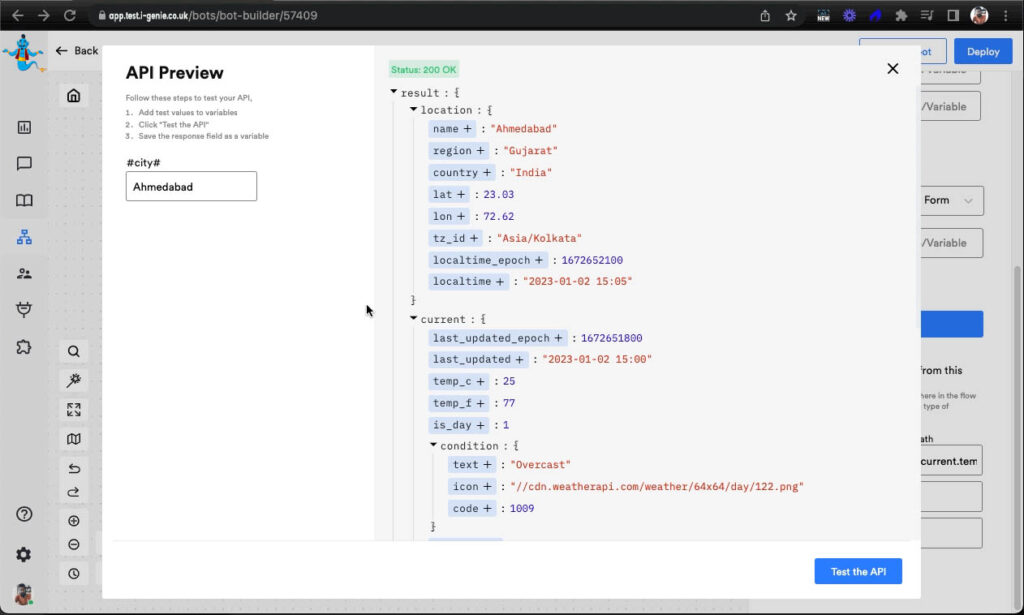Close the API Preview dialog
The width and height of the screenshot is (1024, 615).
click(x=893, y=69)
